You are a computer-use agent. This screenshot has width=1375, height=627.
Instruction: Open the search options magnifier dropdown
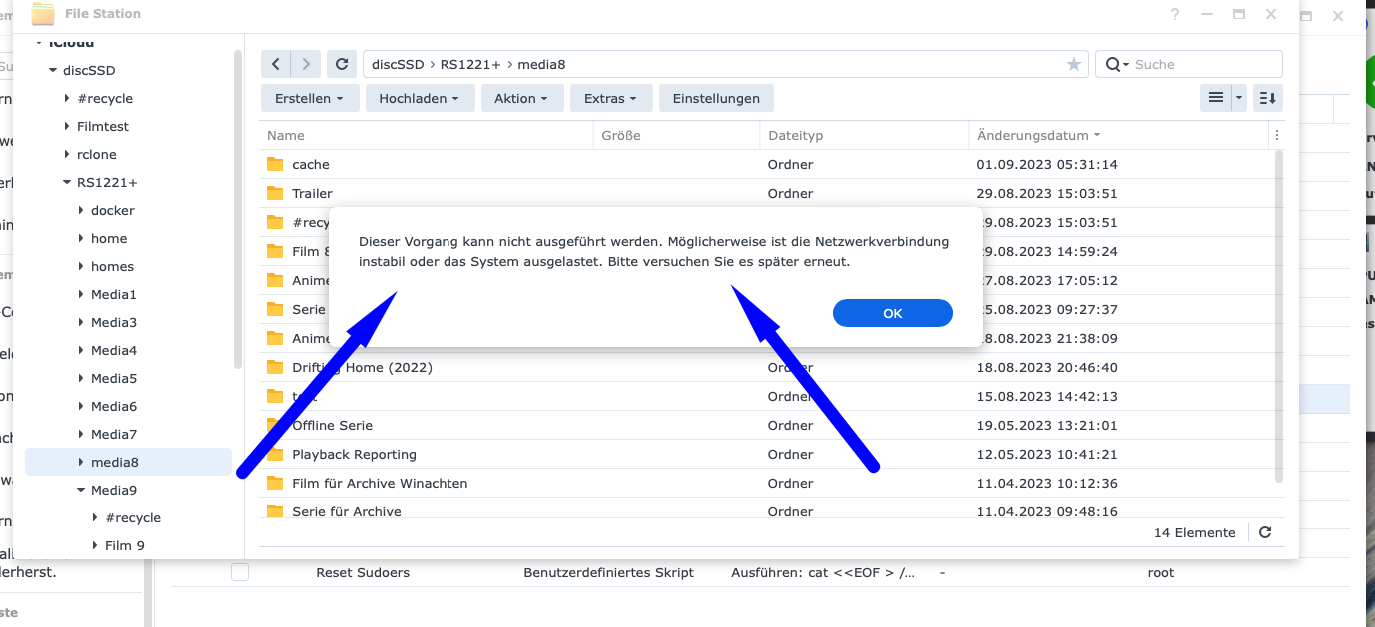pyautogui.click(x=1117, y=64)
